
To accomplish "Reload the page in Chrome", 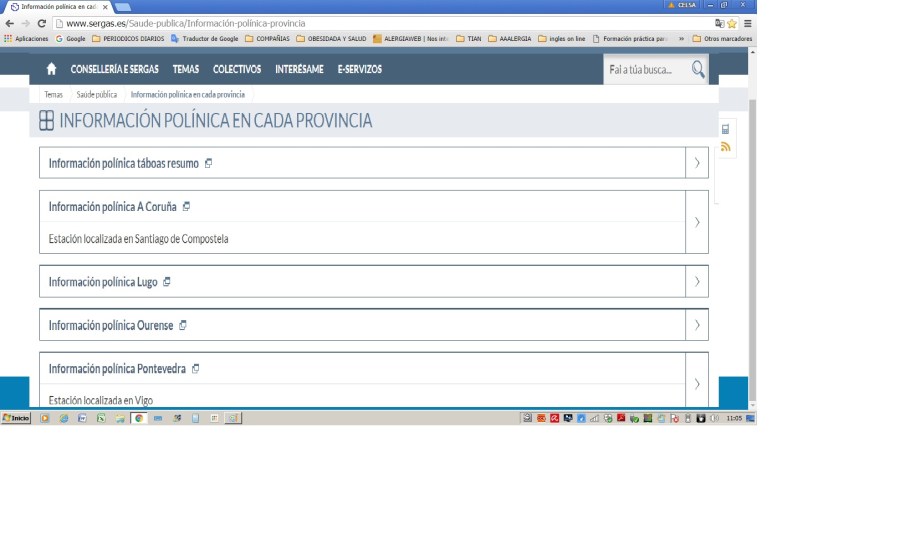I will 42,23.
